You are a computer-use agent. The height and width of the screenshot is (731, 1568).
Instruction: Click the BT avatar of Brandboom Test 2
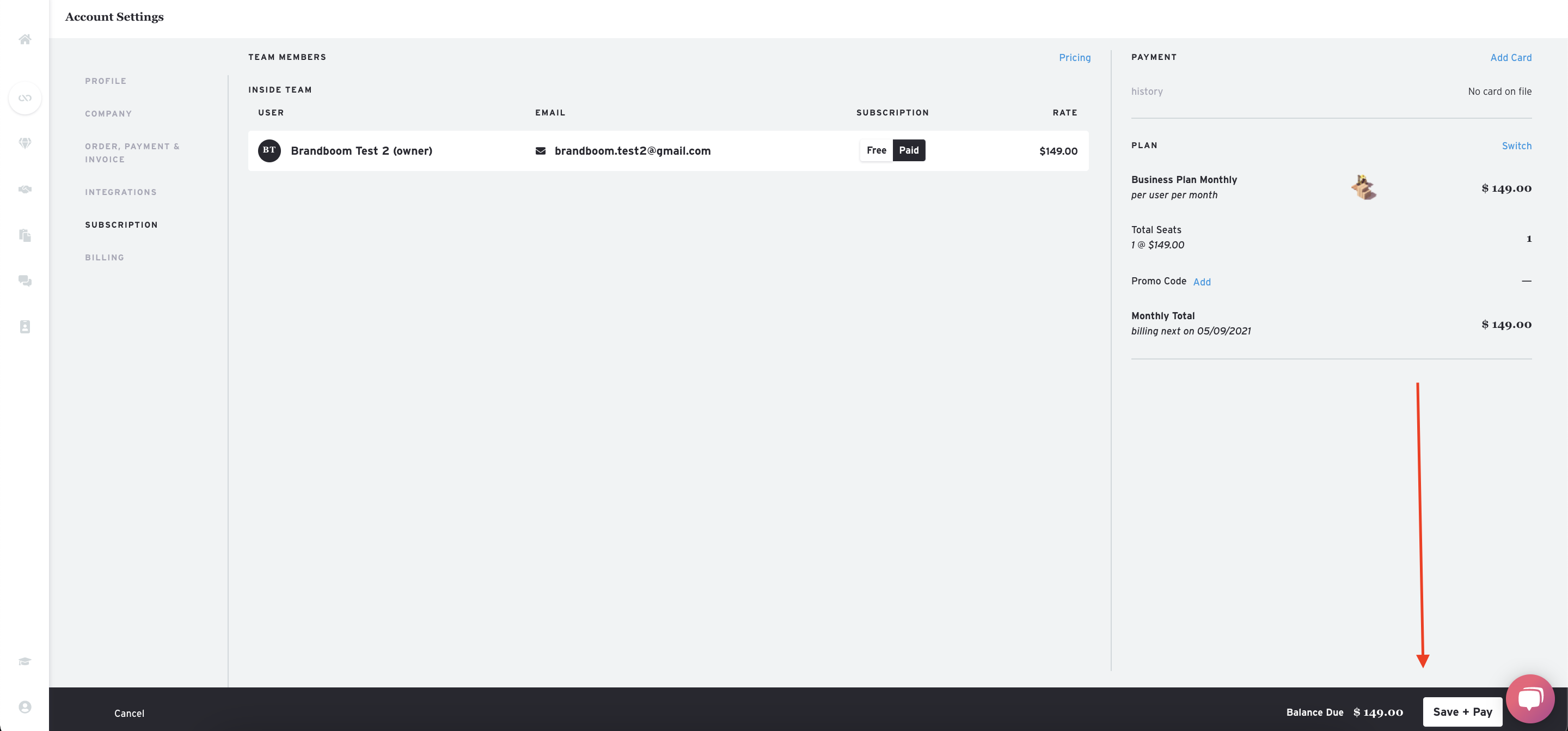(x=269, y=150)
